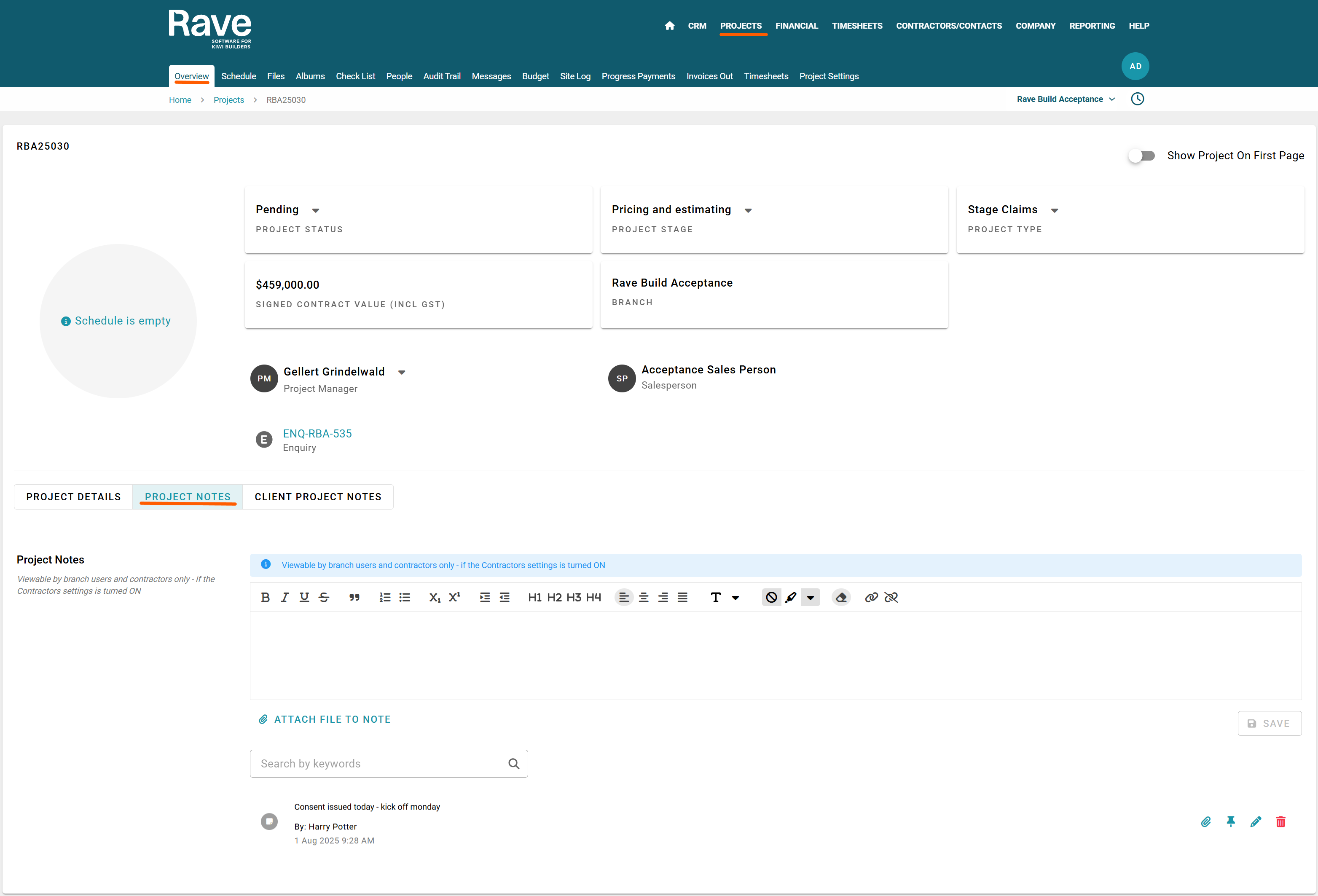Viewport: 1318px width, 896px height.
Task: Apply H1 heading style
Action: click(535, 597)
